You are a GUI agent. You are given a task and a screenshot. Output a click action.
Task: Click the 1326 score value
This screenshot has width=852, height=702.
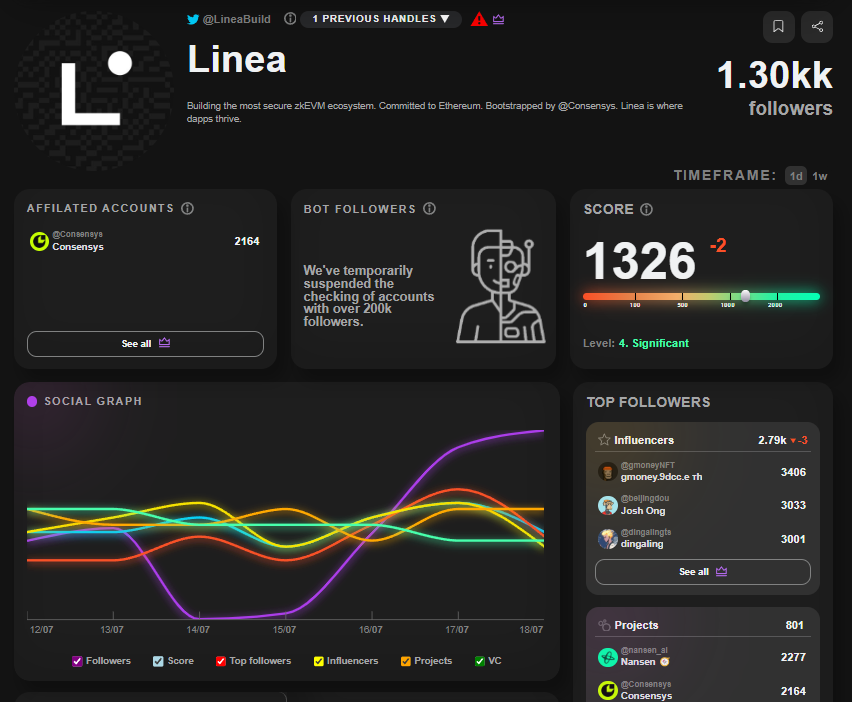(640, 261)
